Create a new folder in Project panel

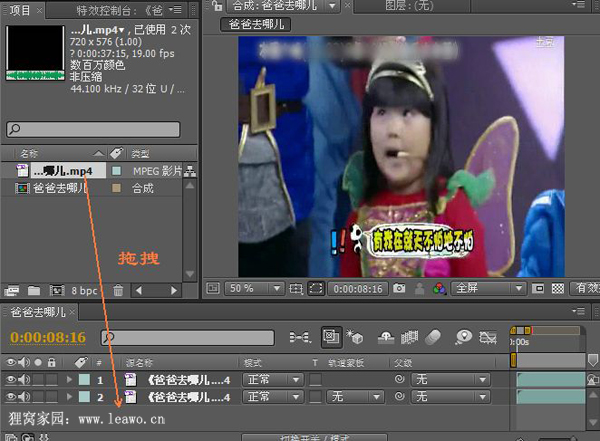coord(36,291)
